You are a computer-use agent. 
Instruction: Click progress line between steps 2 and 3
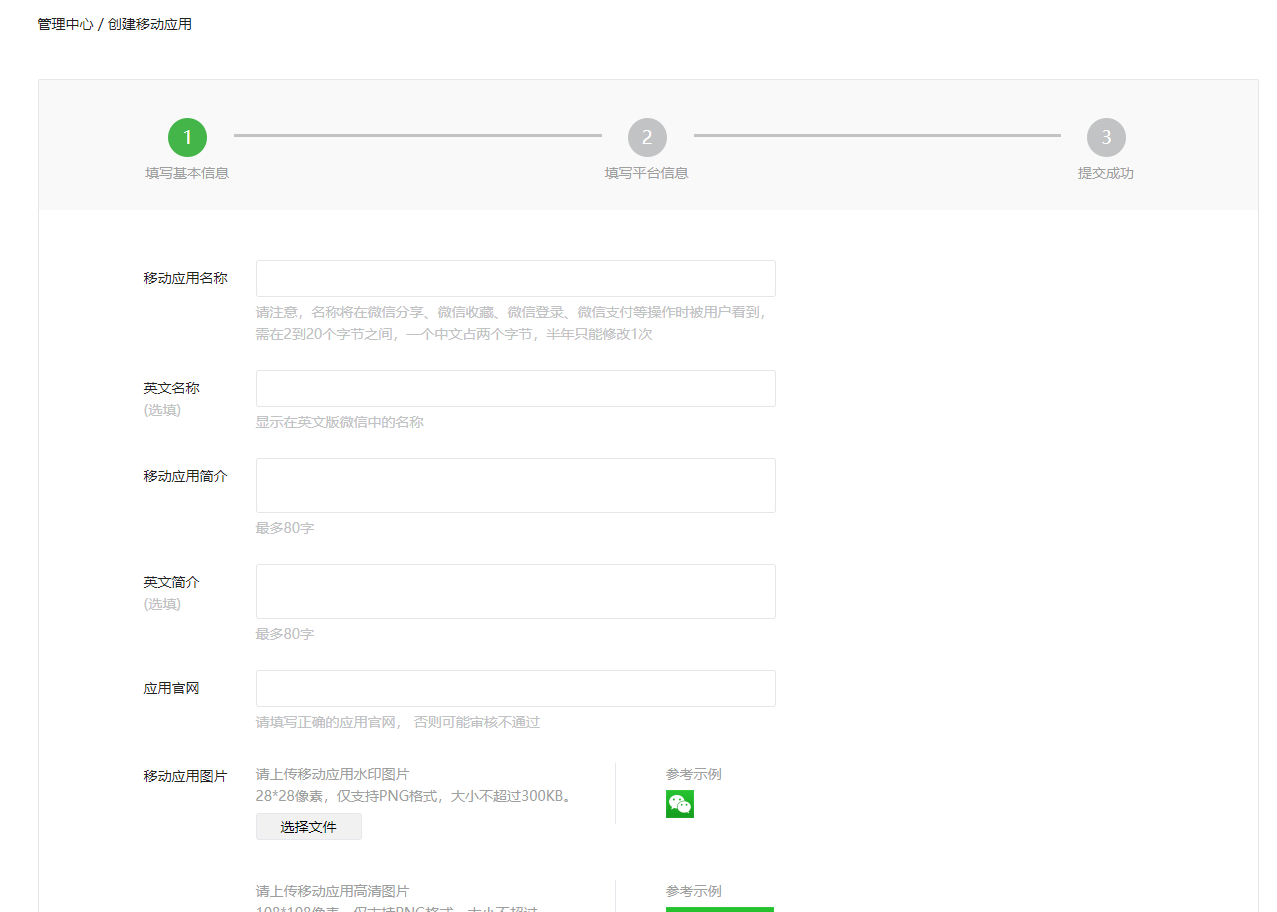tap(877, 135)
